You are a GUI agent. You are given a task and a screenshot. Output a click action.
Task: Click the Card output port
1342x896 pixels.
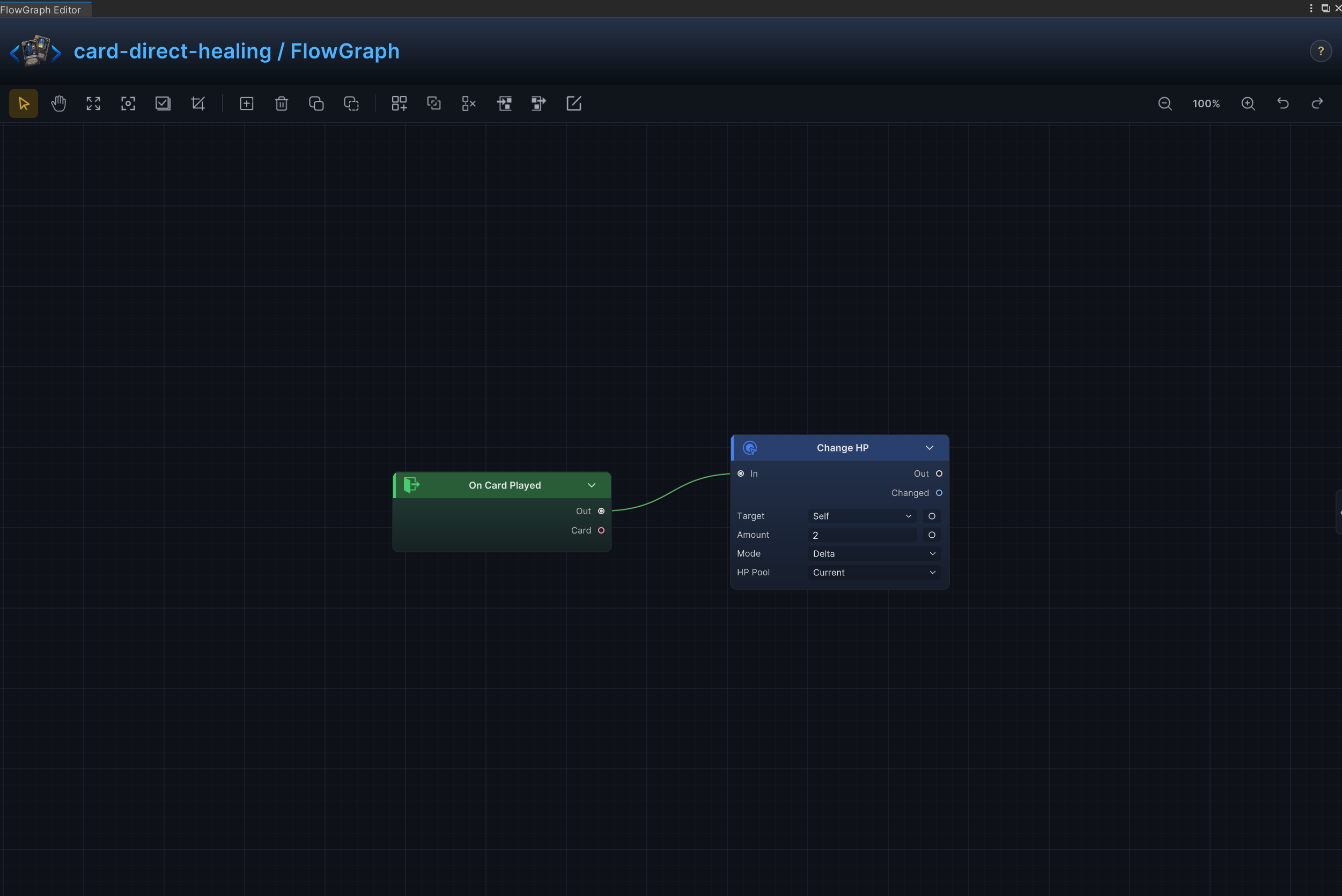point(601,531)
